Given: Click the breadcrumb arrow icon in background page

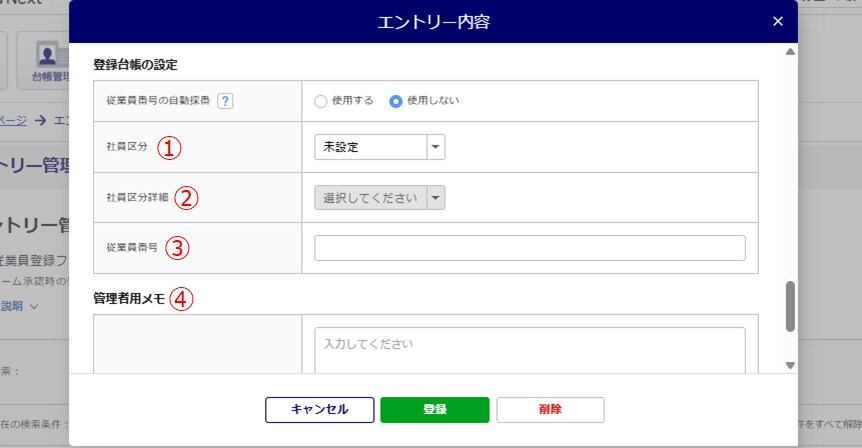Looking at the screenshot, I should click(40, 120).
